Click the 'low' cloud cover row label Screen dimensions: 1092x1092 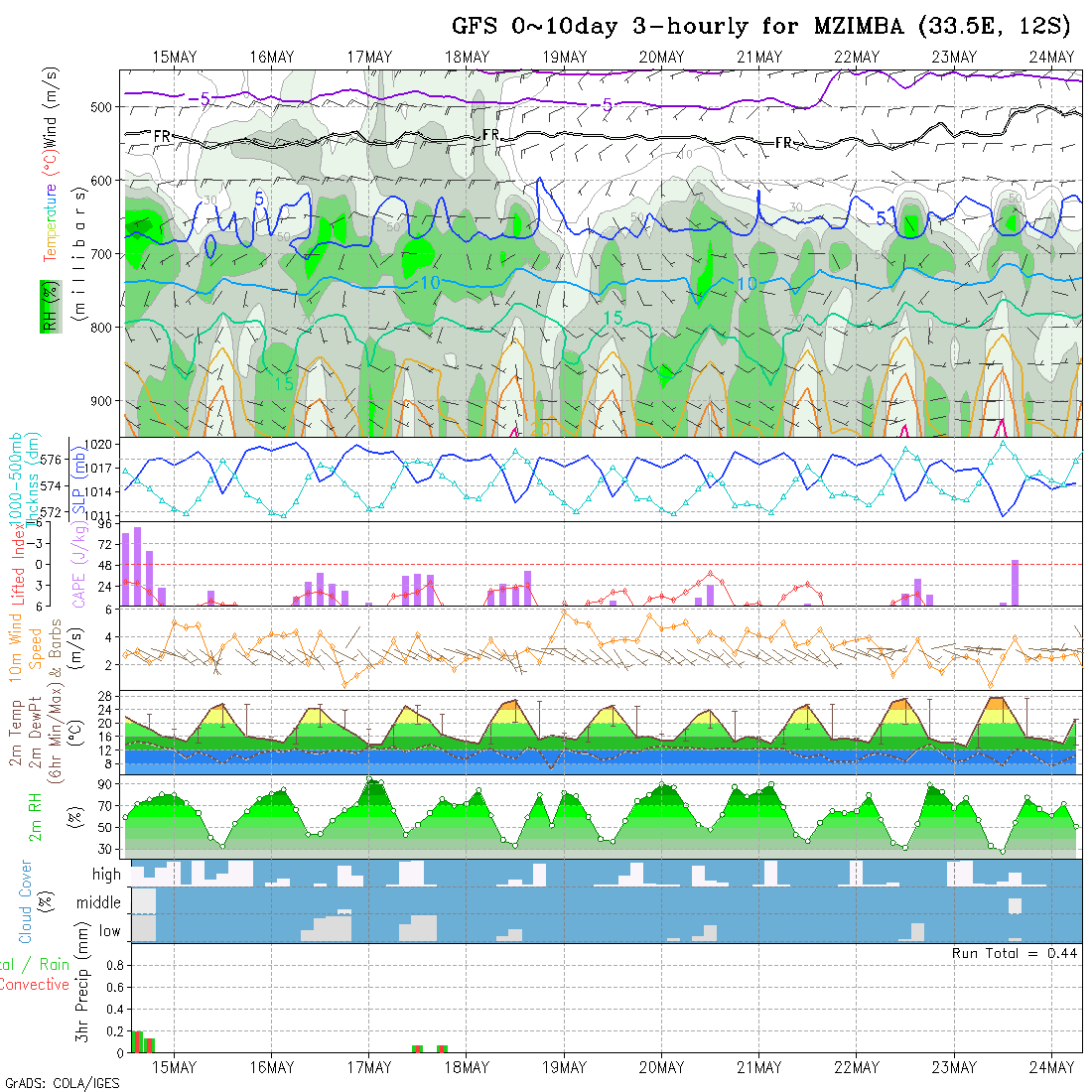[110, 931]
